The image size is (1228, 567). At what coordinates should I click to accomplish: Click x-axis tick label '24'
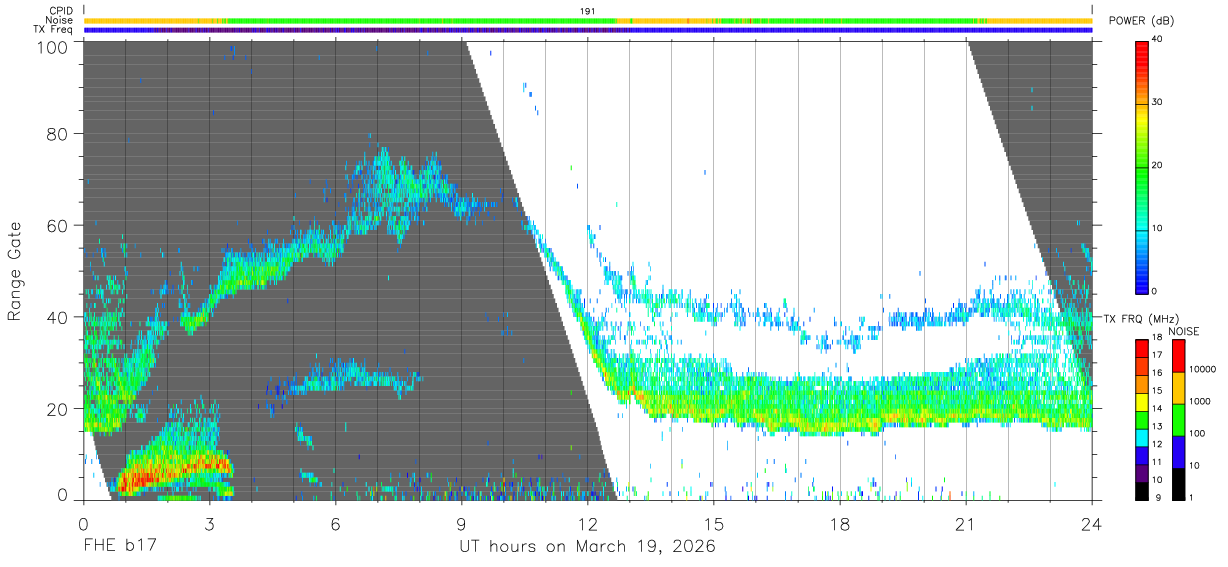pyautogui.click(x=1092, y=524)
